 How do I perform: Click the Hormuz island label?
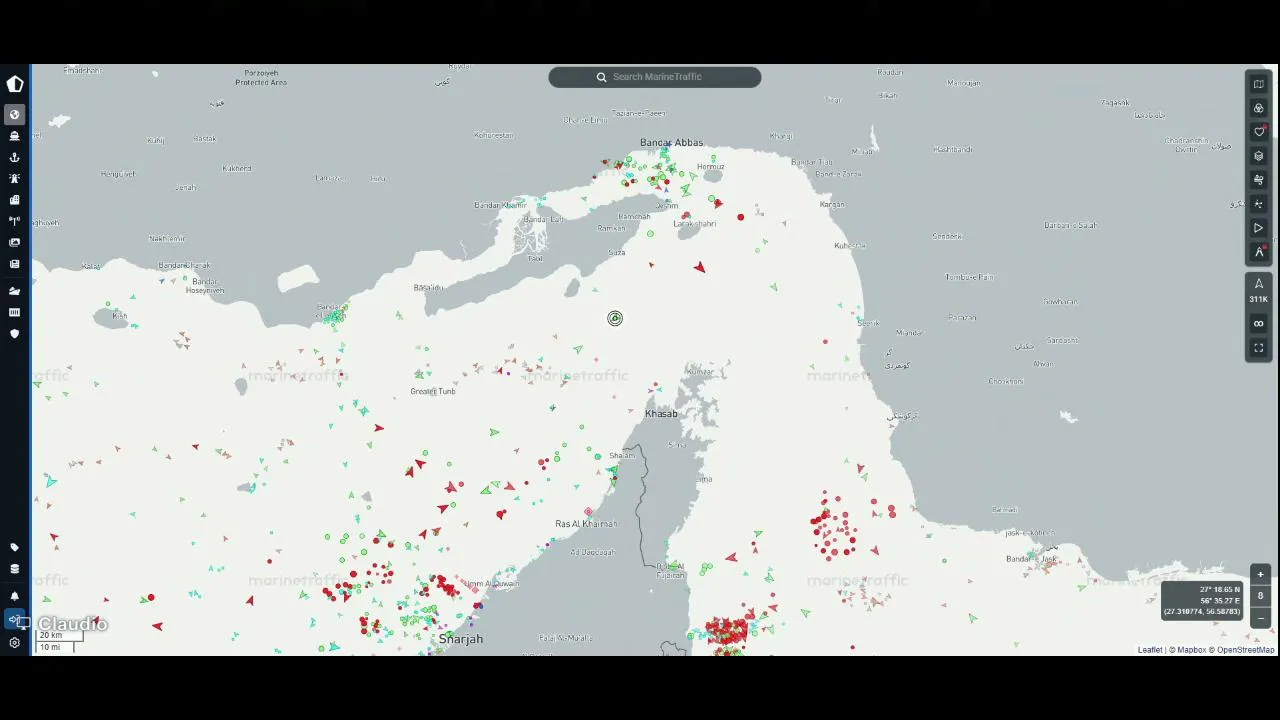pos(710,167)
